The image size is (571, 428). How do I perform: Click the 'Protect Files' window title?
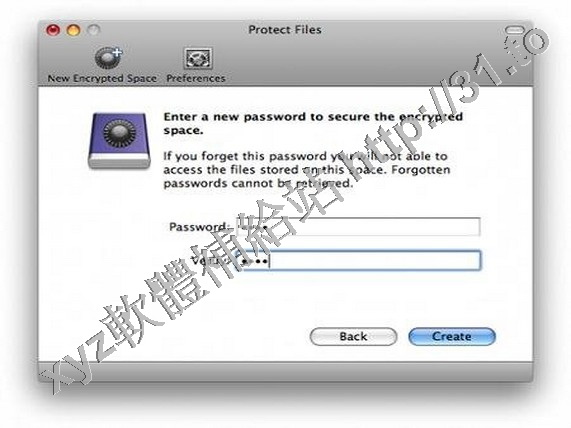pos(285,30)
